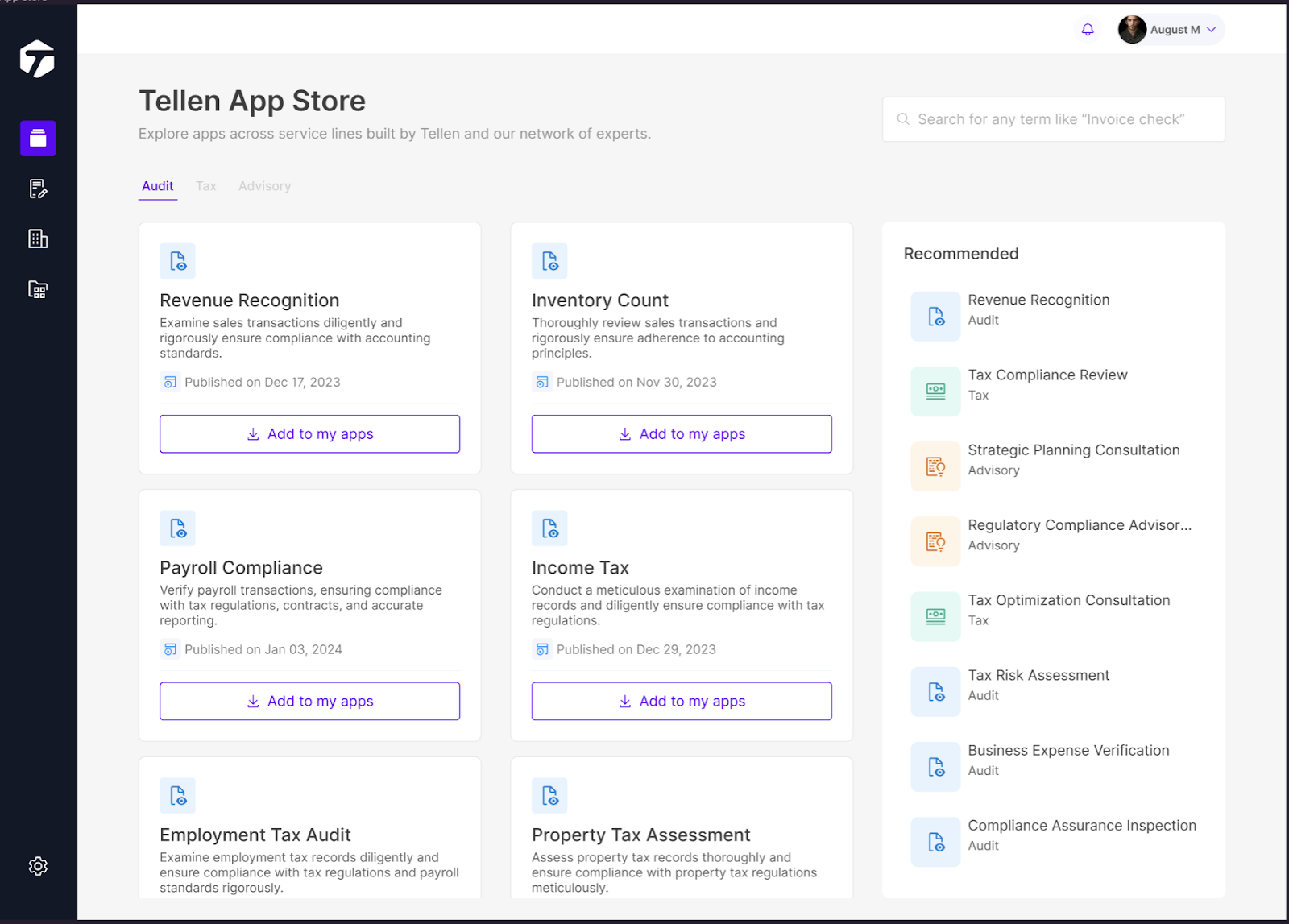The height and width of the screenshot is (924, 1289).
Task: Open settings gear in sidebar
Action: tap(38, 866)
